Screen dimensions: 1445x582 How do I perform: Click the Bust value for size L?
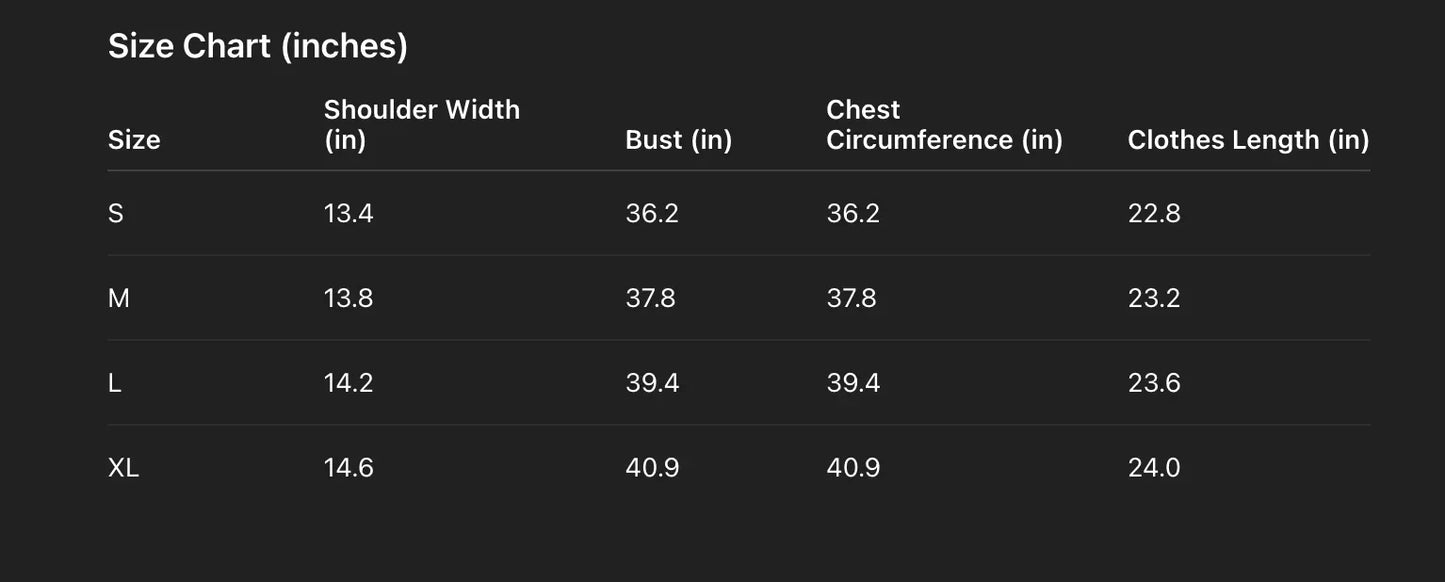click(x=651, y=383)
